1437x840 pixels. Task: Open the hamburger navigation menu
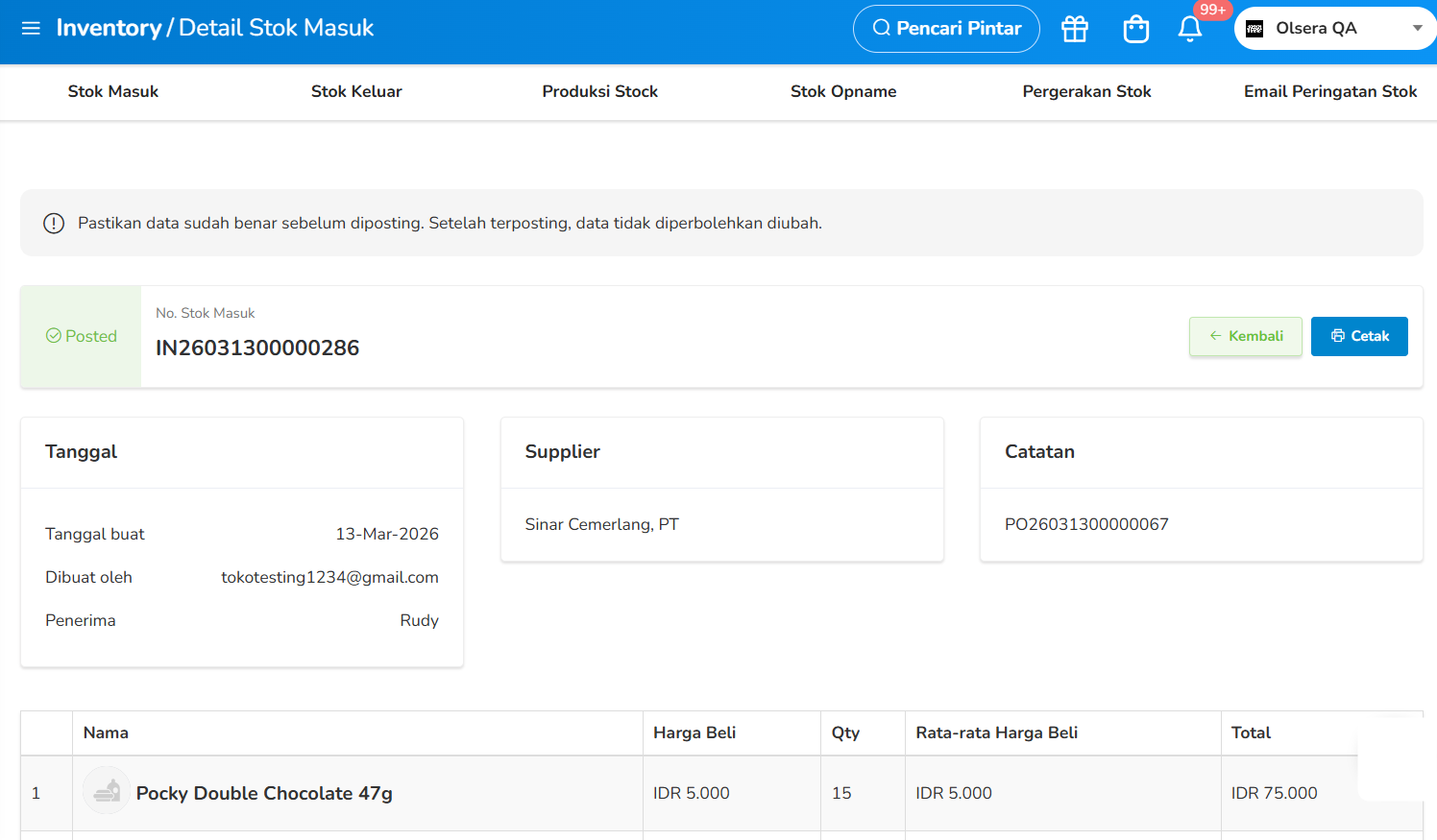point(31,28)
